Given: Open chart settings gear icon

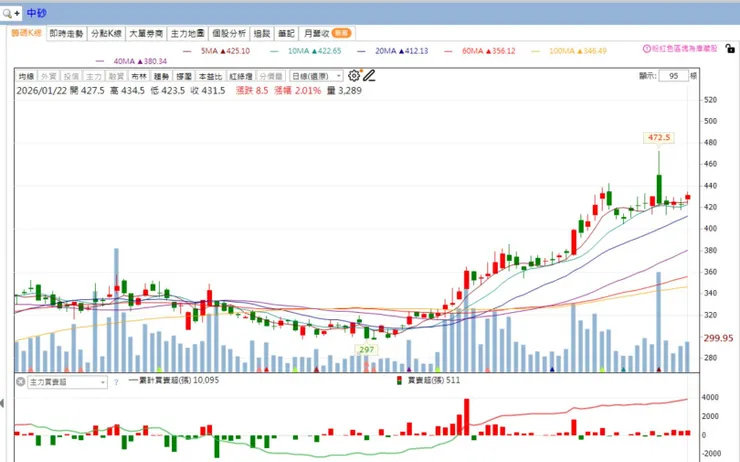Looking at the screenshot, I should pos(354,76).
